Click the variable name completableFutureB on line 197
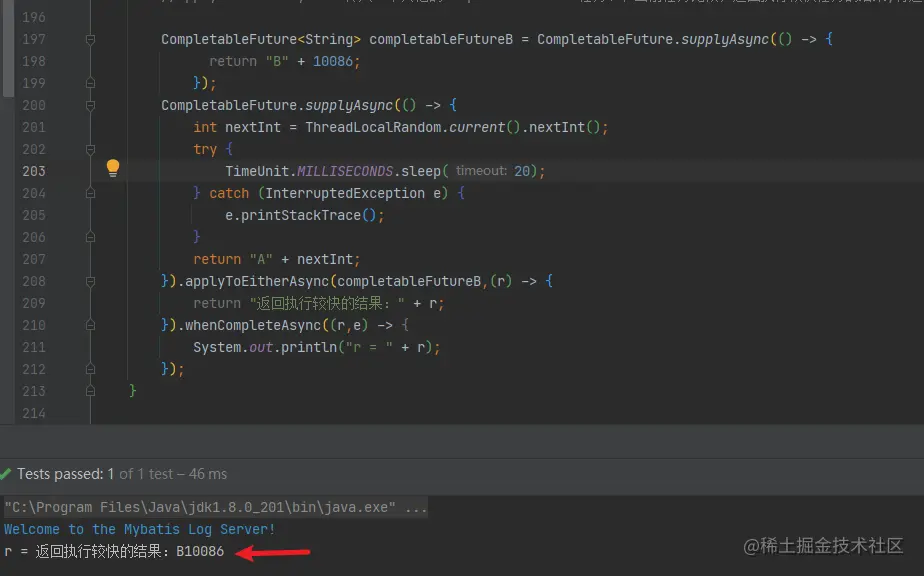Screen dimensions: 924x576 (441, 39)
